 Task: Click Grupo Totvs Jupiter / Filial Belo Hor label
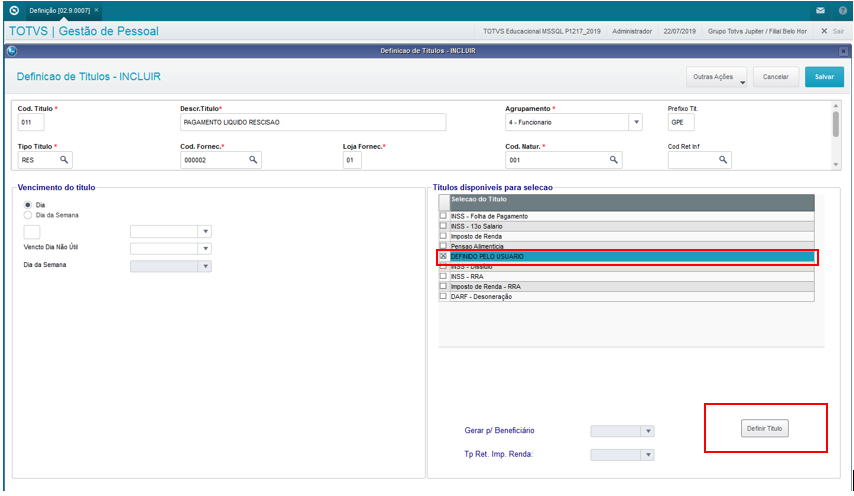tap(757, 31)
